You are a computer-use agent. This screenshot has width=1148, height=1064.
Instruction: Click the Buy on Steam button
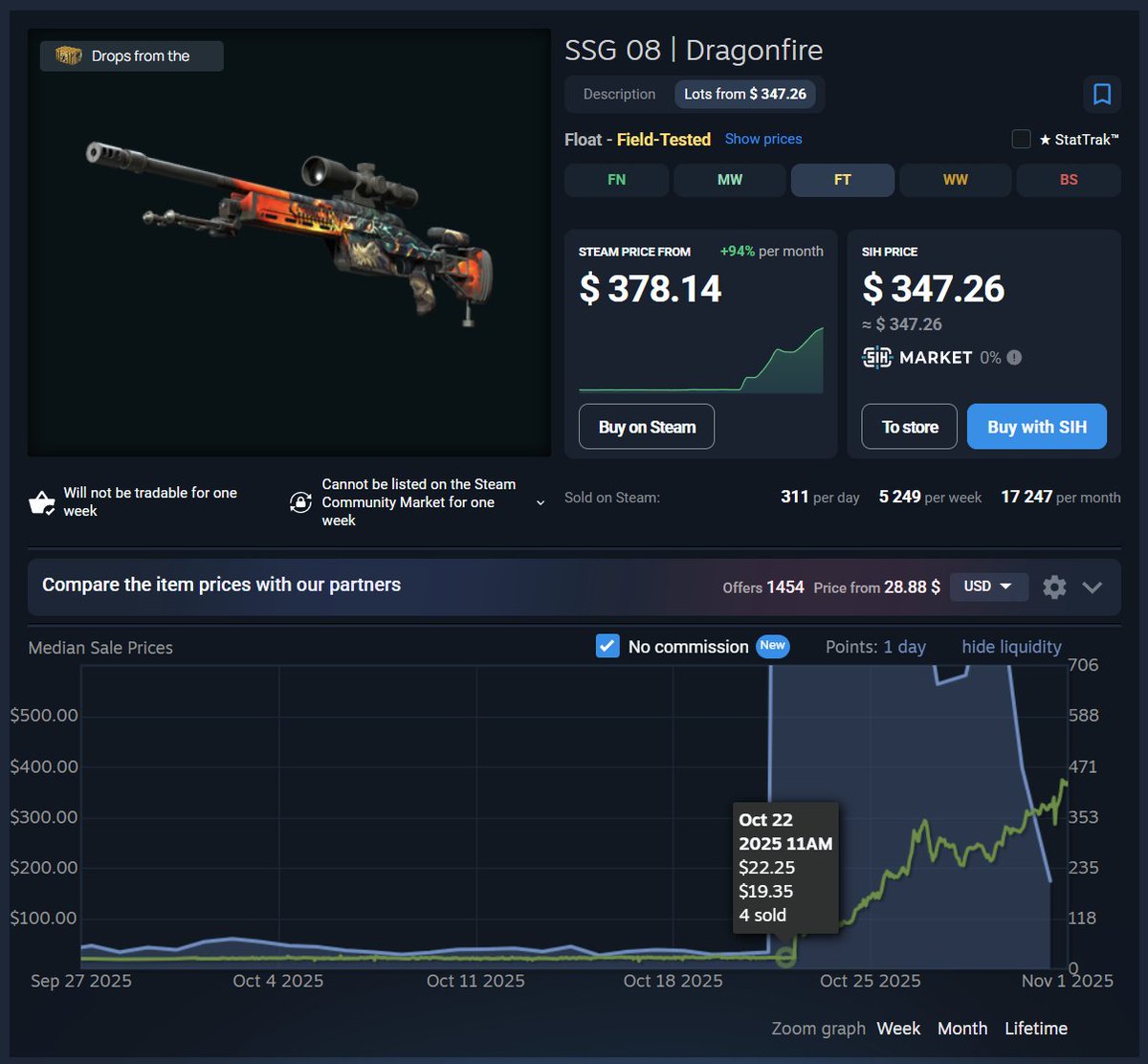647,427
